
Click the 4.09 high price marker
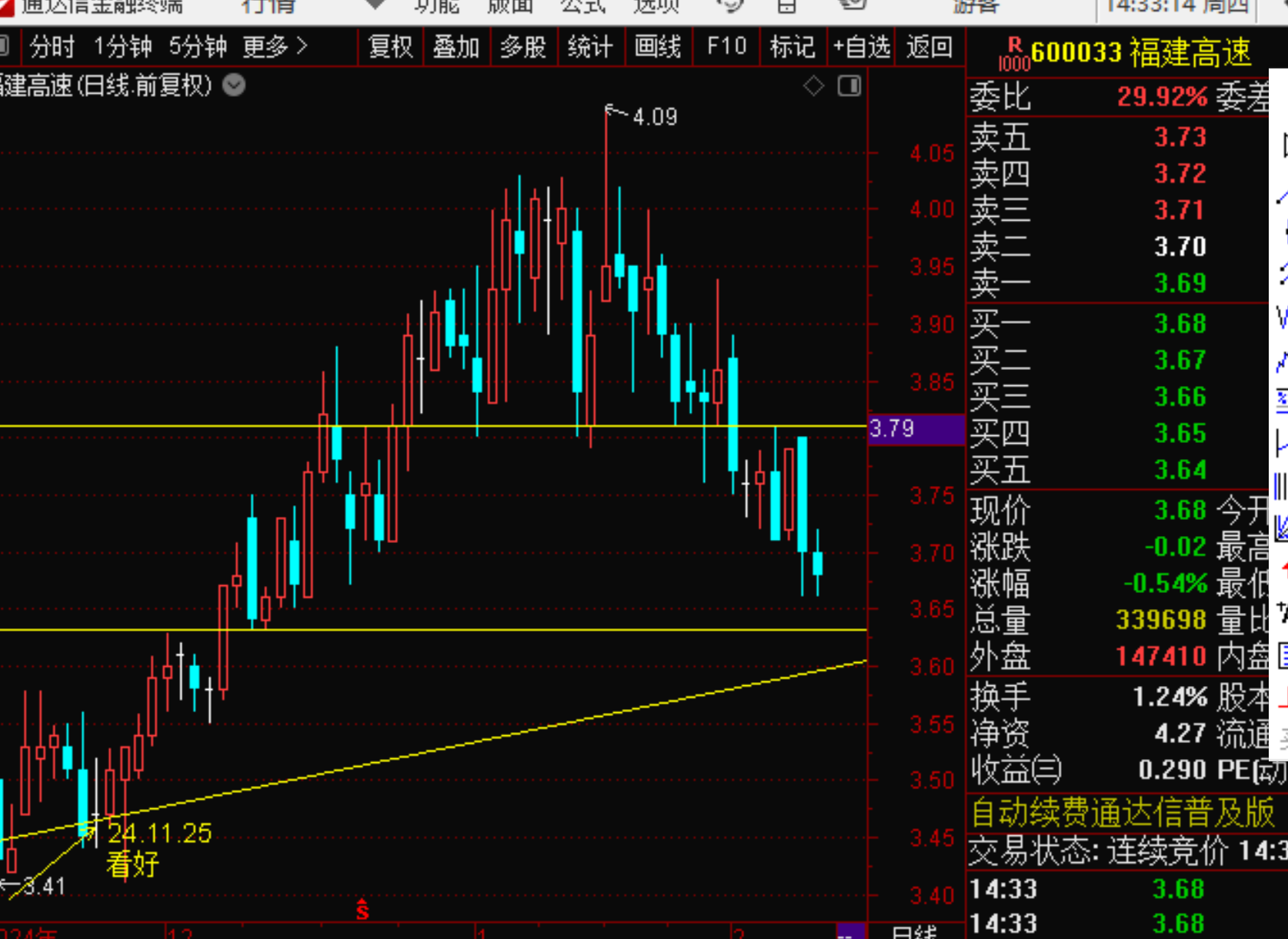point(654,116)
